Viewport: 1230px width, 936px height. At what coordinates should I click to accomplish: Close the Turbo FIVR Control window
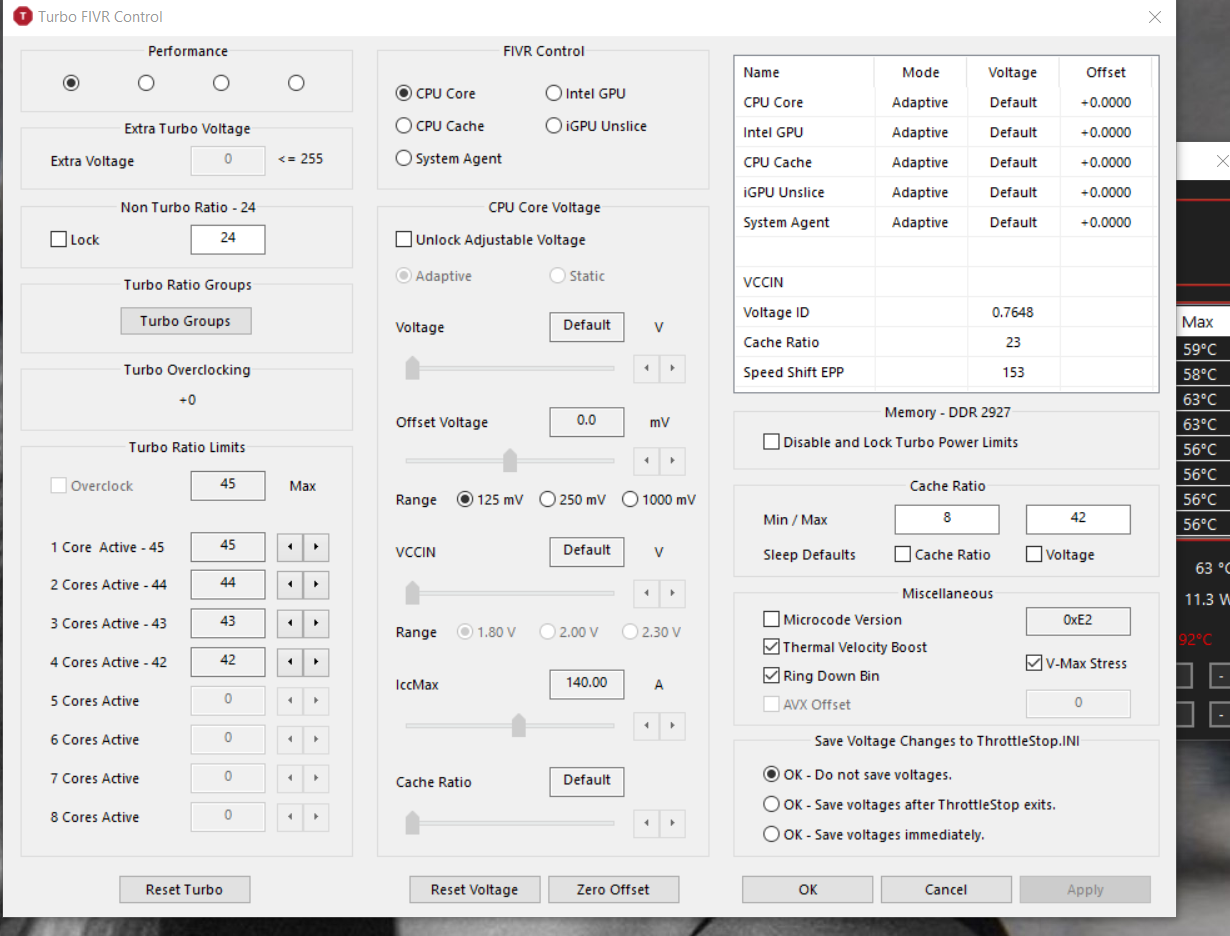pyautogui.click(x=1155, y=17)
